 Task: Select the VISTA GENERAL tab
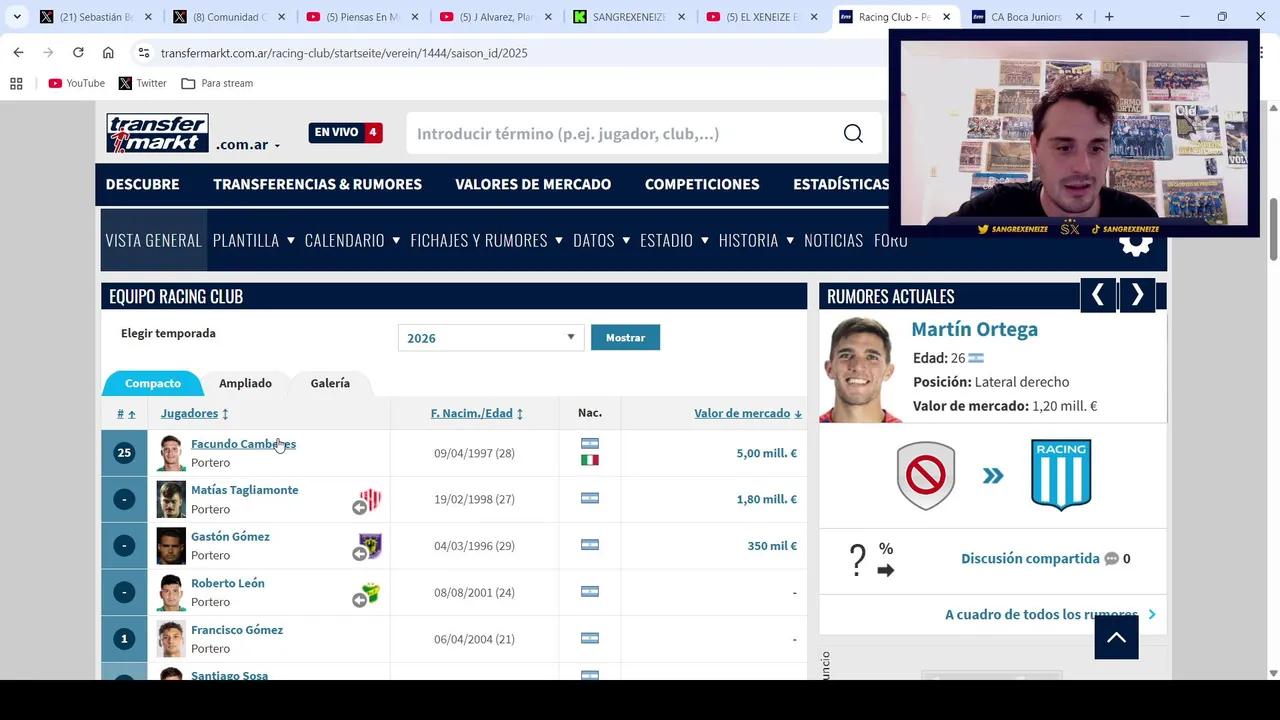(154, 240)
